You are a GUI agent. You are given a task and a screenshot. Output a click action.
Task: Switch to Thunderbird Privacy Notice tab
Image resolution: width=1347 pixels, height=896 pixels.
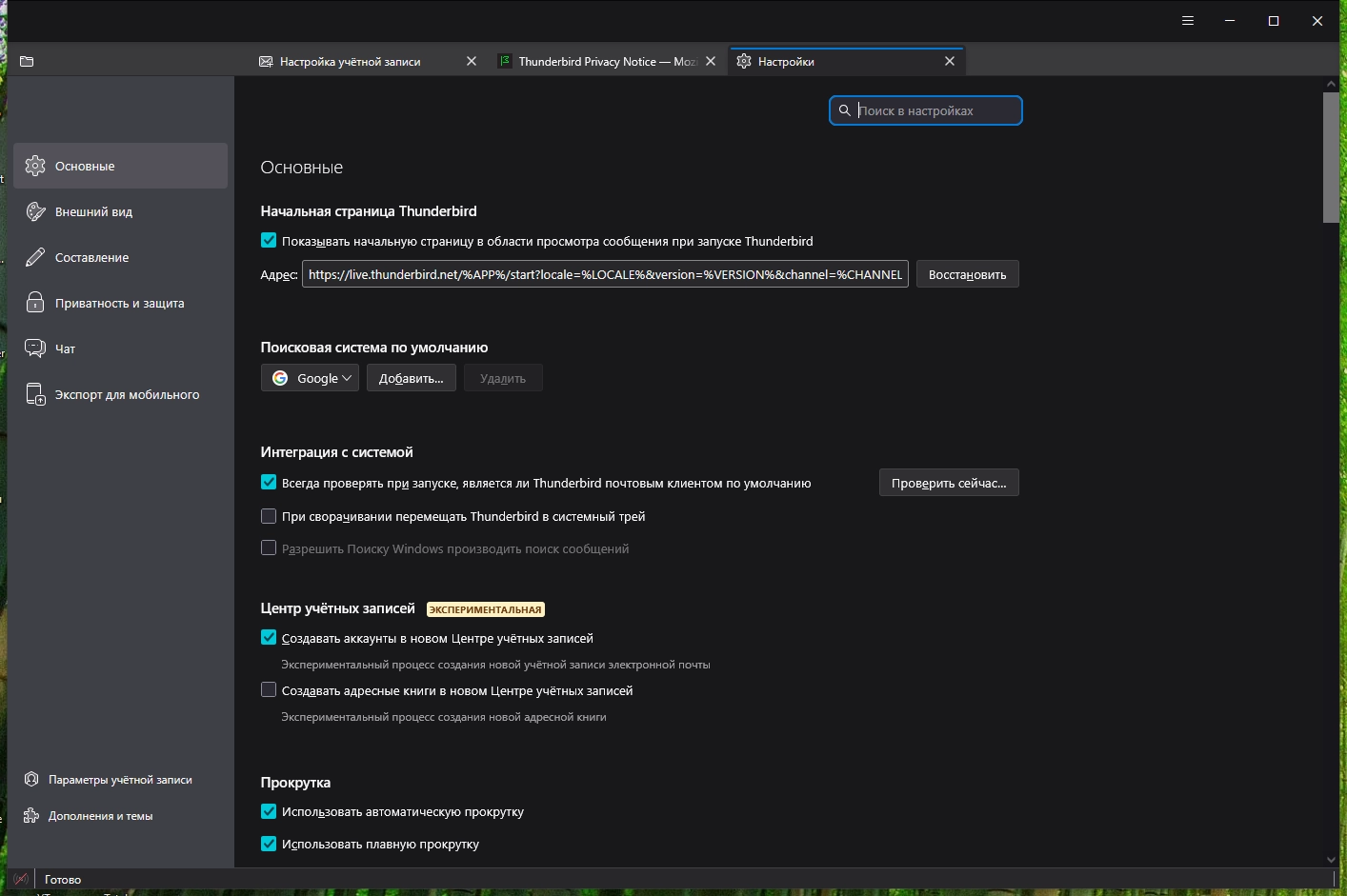coord(607,62)
